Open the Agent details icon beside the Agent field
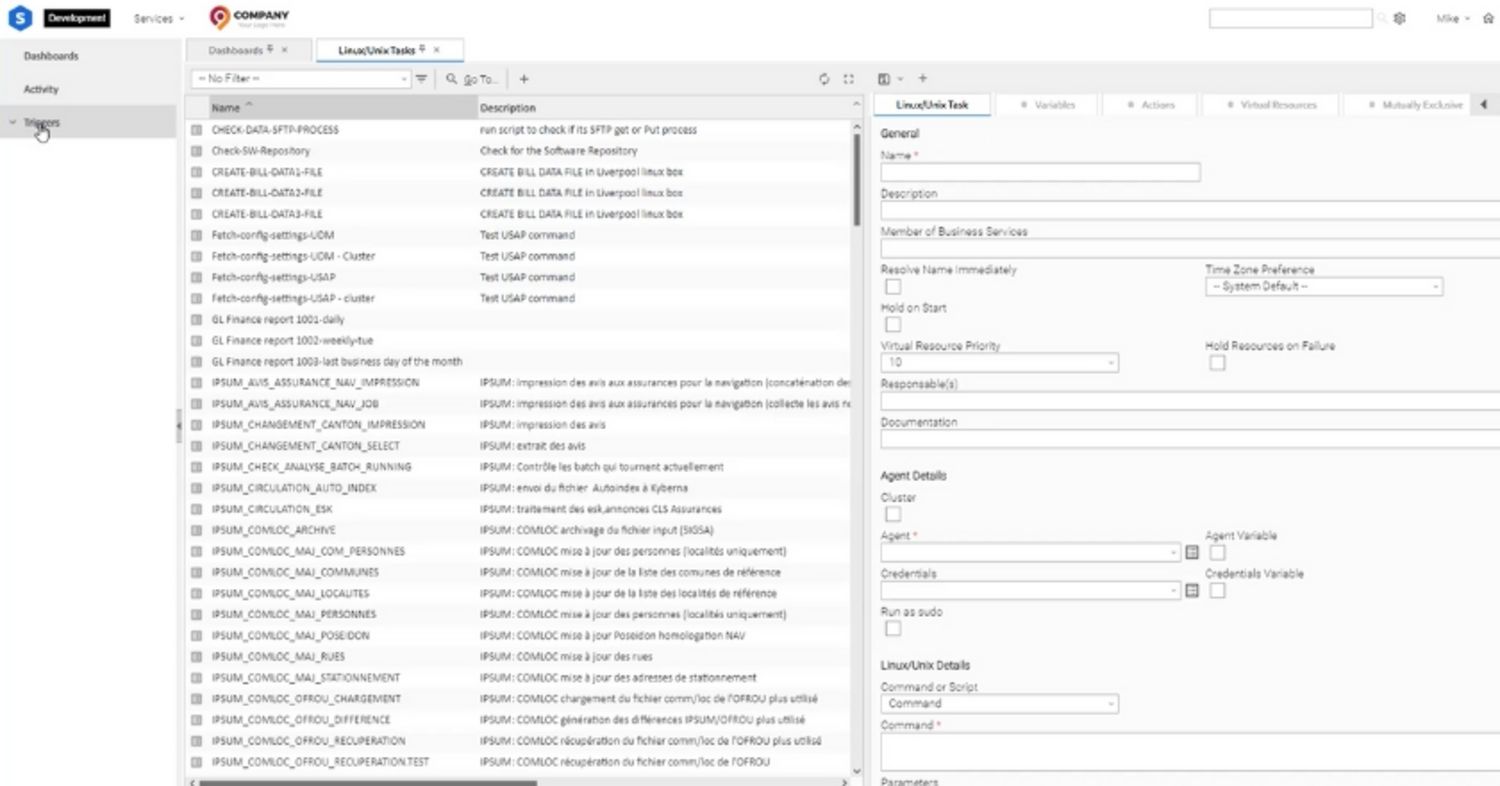The width and height of the screenshot is (1500, 786). (1191, 552)
